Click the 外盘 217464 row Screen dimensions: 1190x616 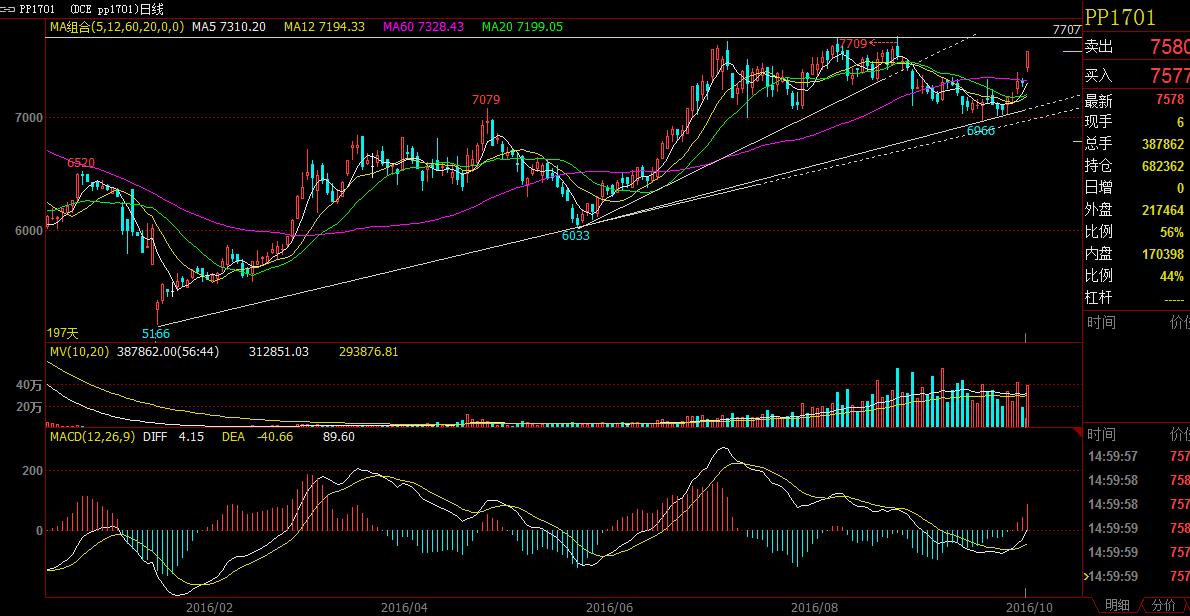(x=1136, y=210)
